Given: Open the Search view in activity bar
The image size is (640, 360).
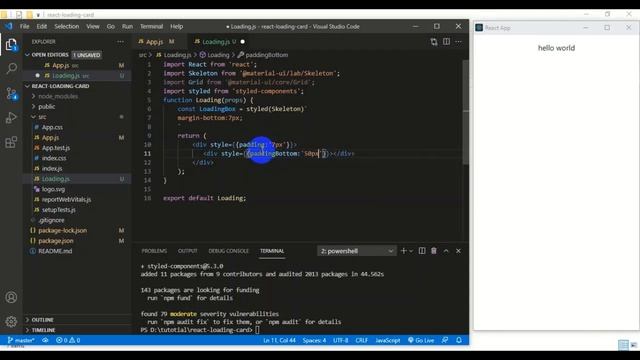Looking at the screenshot, I should tap(11, 69).
